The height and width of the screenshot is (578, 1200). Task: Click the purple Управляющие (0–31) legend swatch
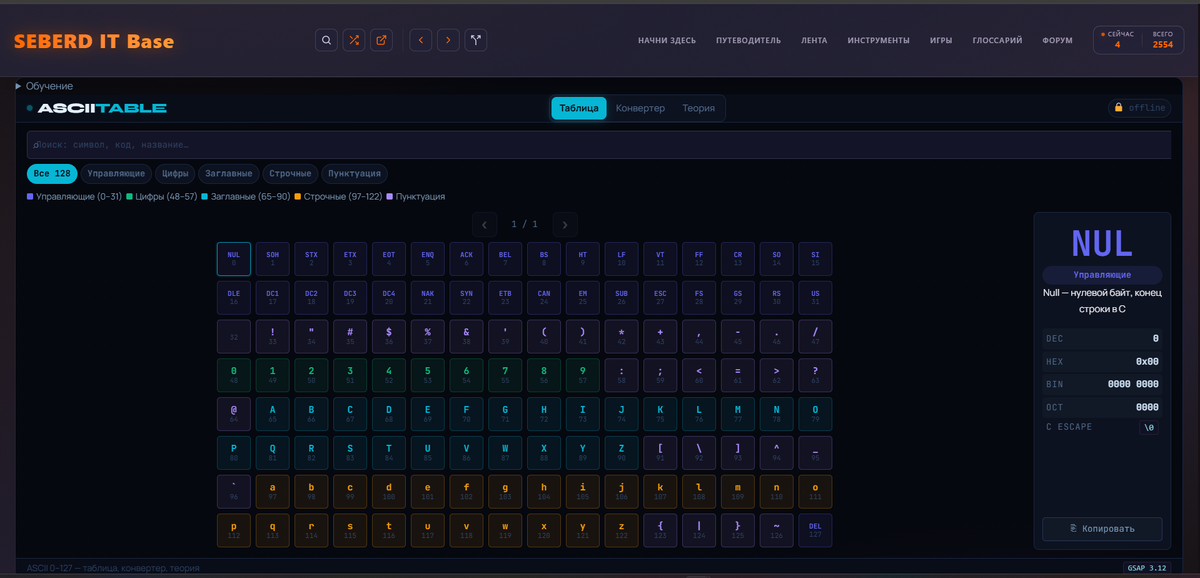point(30,197)
